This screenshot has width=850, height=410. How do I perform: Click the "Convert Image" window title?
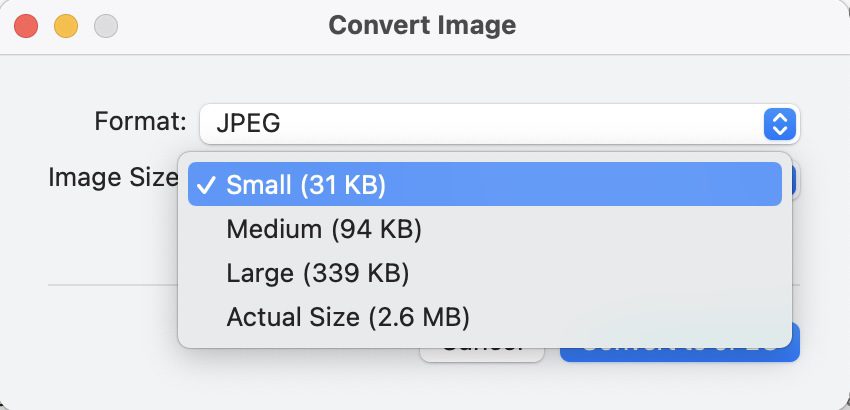click(423, 25)
